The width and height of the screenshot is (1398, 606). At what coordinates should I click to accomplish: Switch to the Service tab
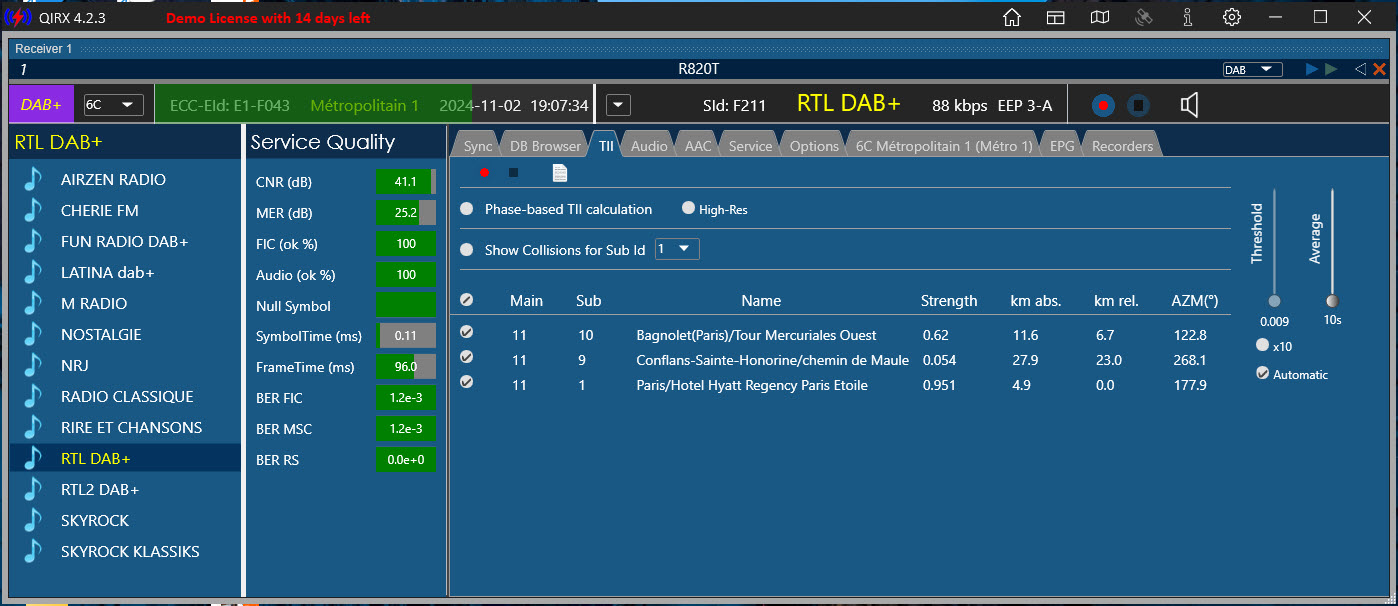point(750,146)
